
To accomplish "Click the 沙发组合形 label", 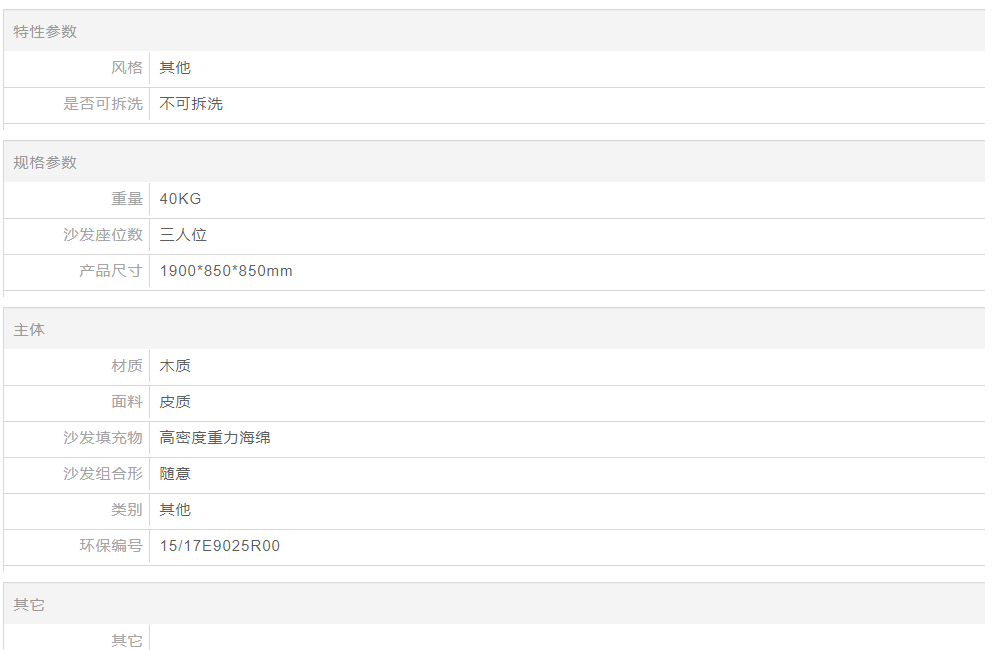I will (x=103, y=474).
